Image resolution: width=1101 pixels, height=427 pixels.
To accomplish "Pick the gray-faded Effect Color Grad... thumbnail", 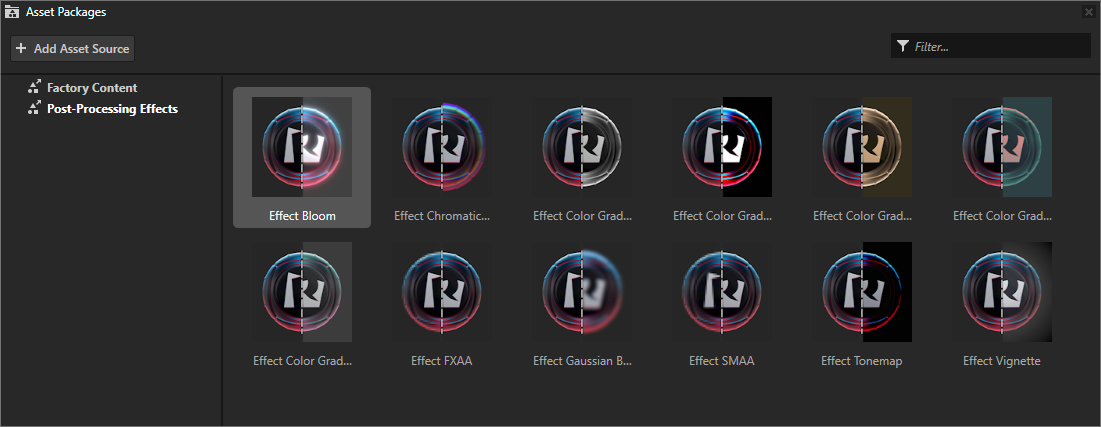I will coord(302,292).
